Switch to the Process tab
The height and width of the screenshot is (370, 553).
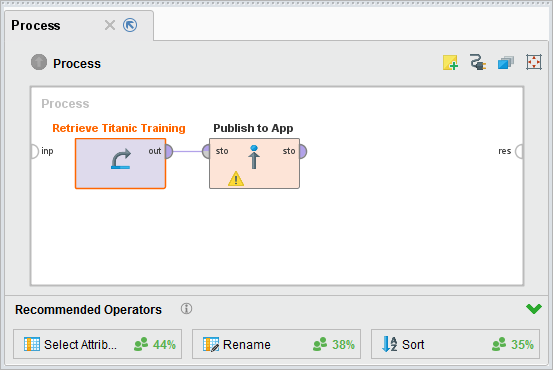[36, 25]
